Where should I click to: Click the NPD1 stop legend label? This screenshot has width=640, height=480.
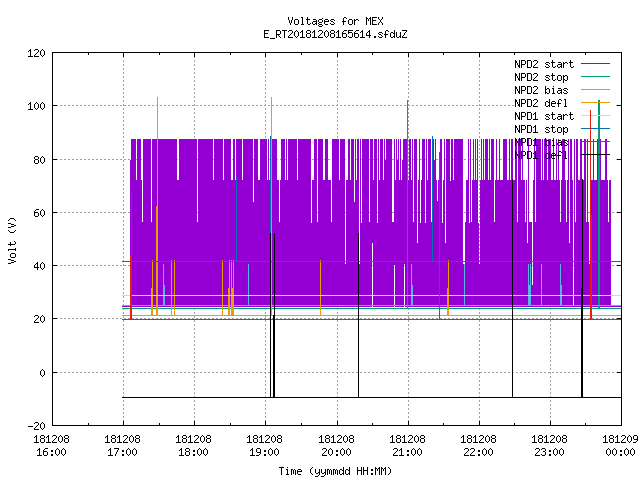pyautogui.click(x=541, y=129)
